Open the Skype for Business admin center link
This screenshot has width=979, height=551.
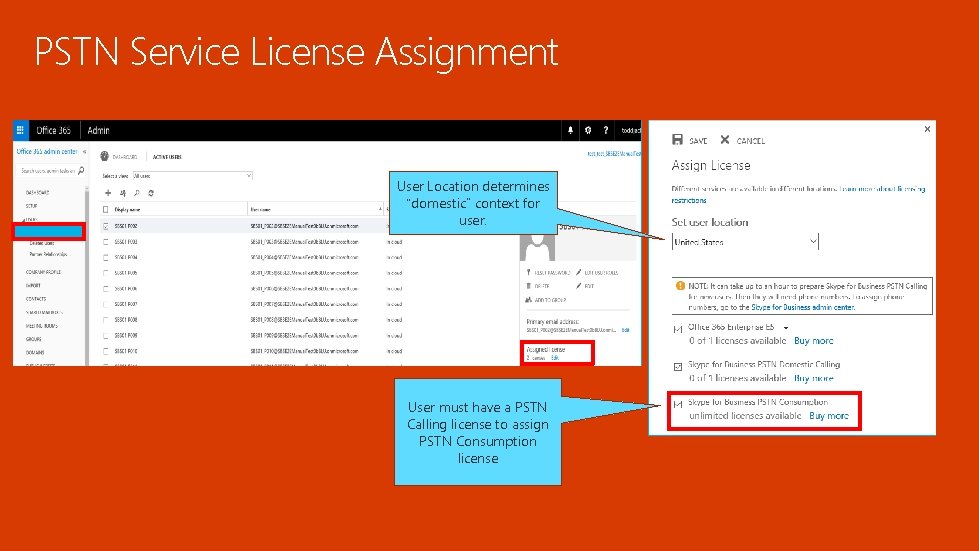click(x=803, y=307)
